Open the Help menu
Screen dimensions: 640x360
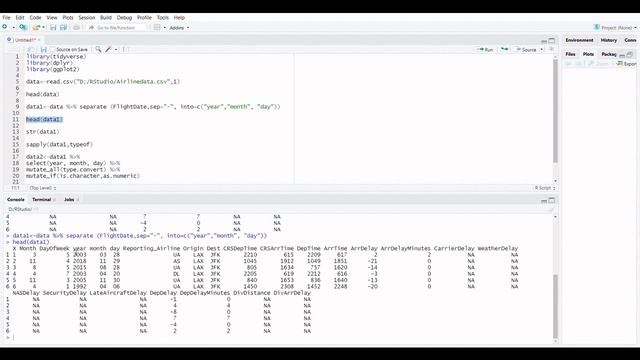(x=179, y=18)
